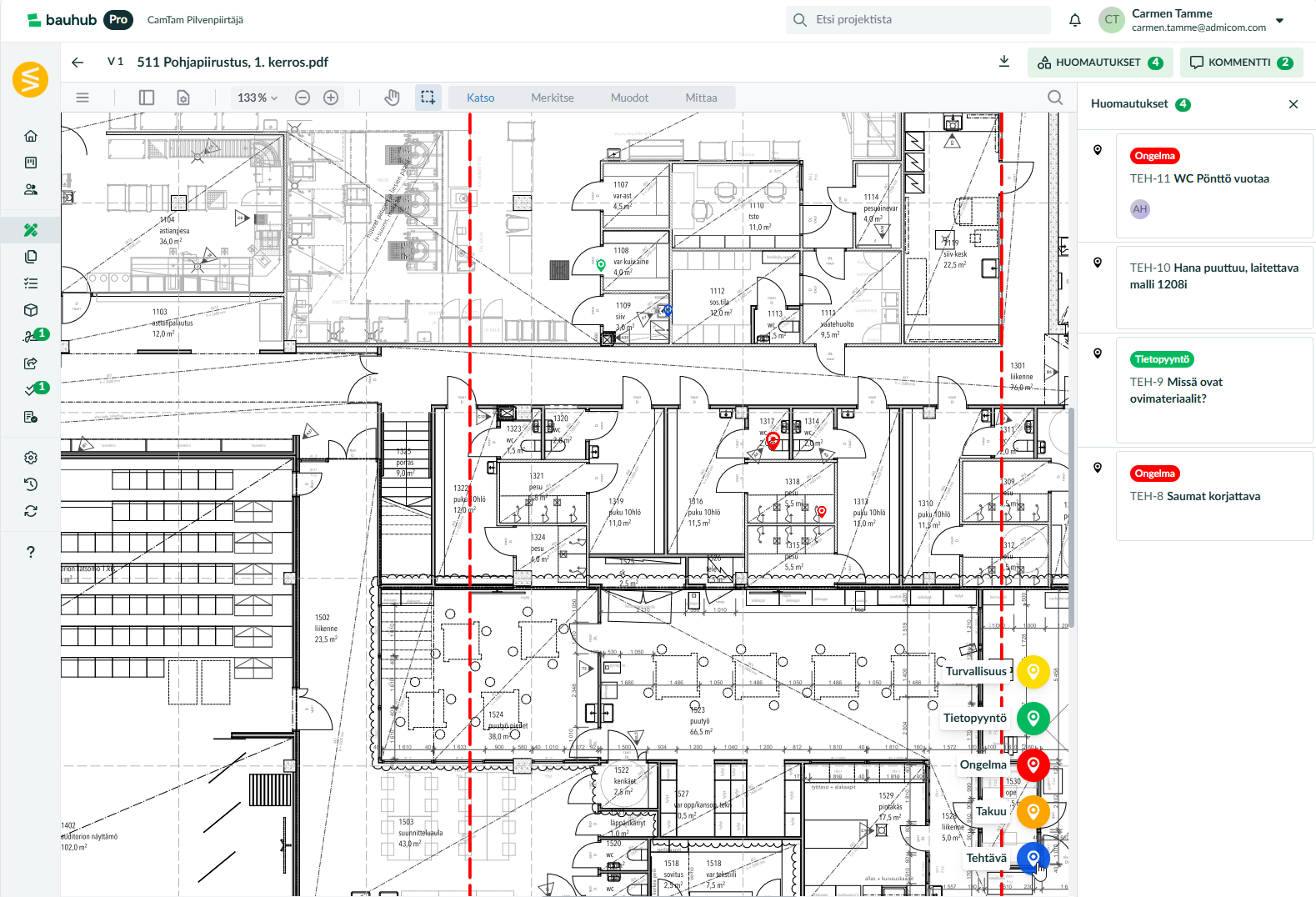
Task: Choose the green Tietopyyntö marker
Action: click(1033, 718)
